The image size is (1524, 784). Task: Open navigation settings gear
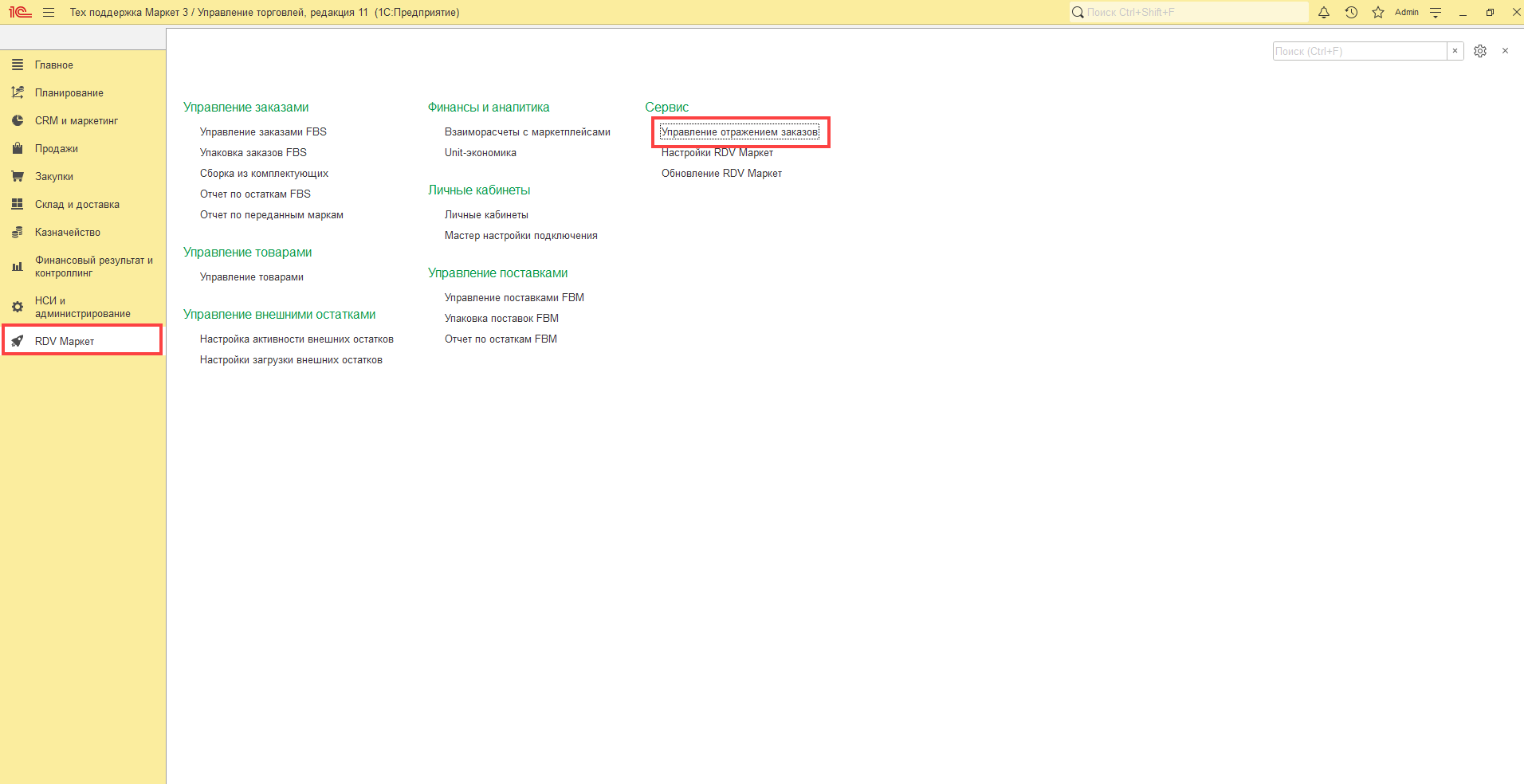1480,51
